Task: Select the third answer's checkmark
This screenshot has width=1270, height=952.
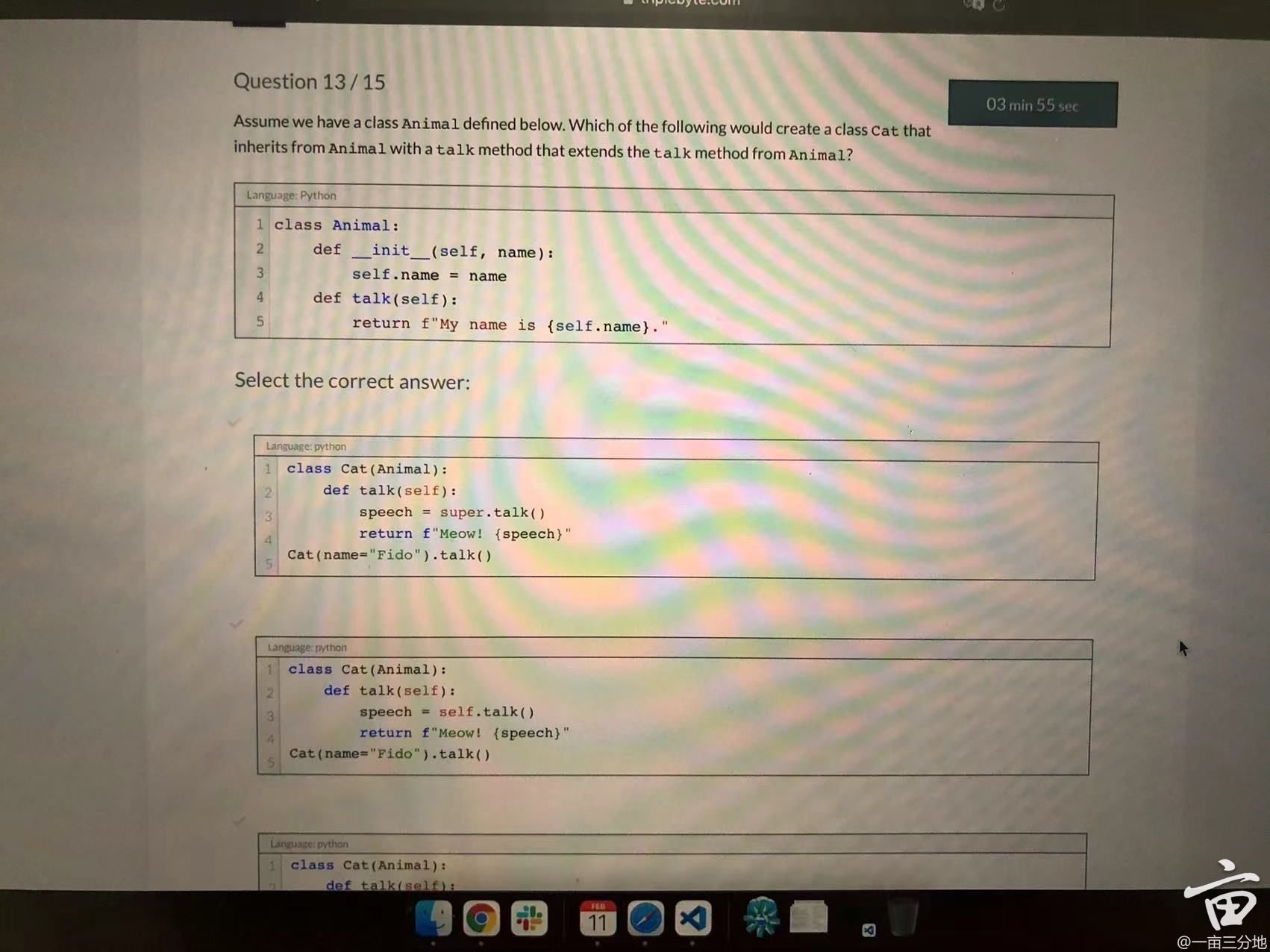Action: point(239,821)
